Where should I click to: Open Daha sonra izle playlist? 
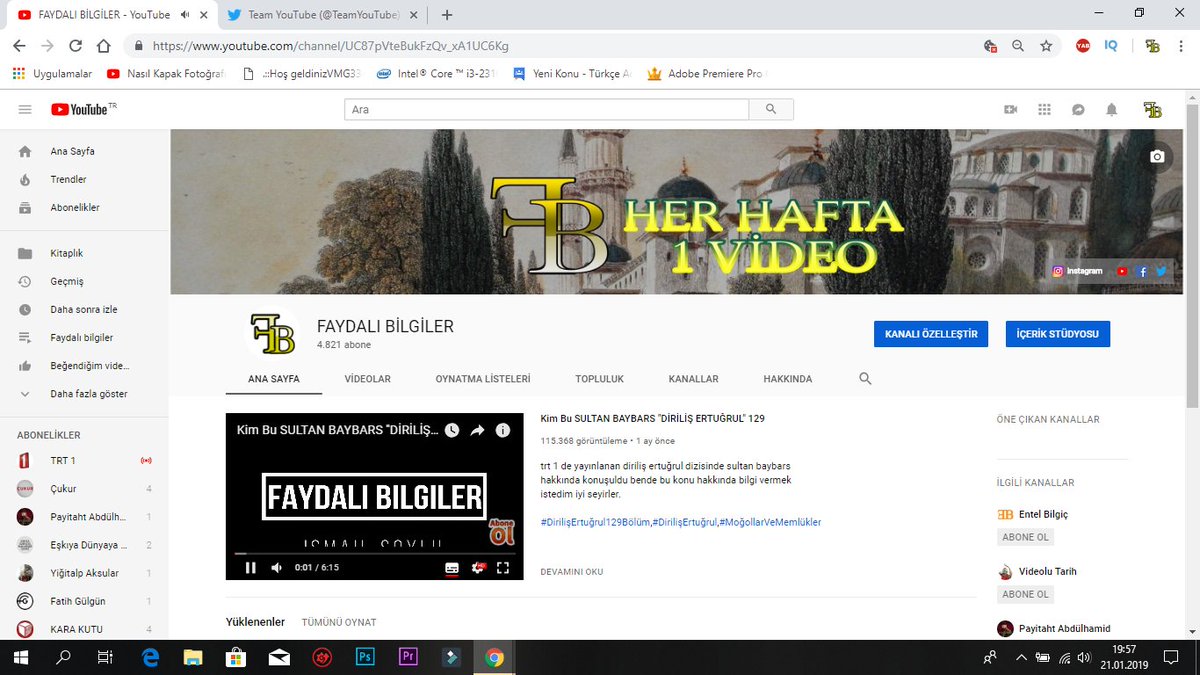pos(84,309)
